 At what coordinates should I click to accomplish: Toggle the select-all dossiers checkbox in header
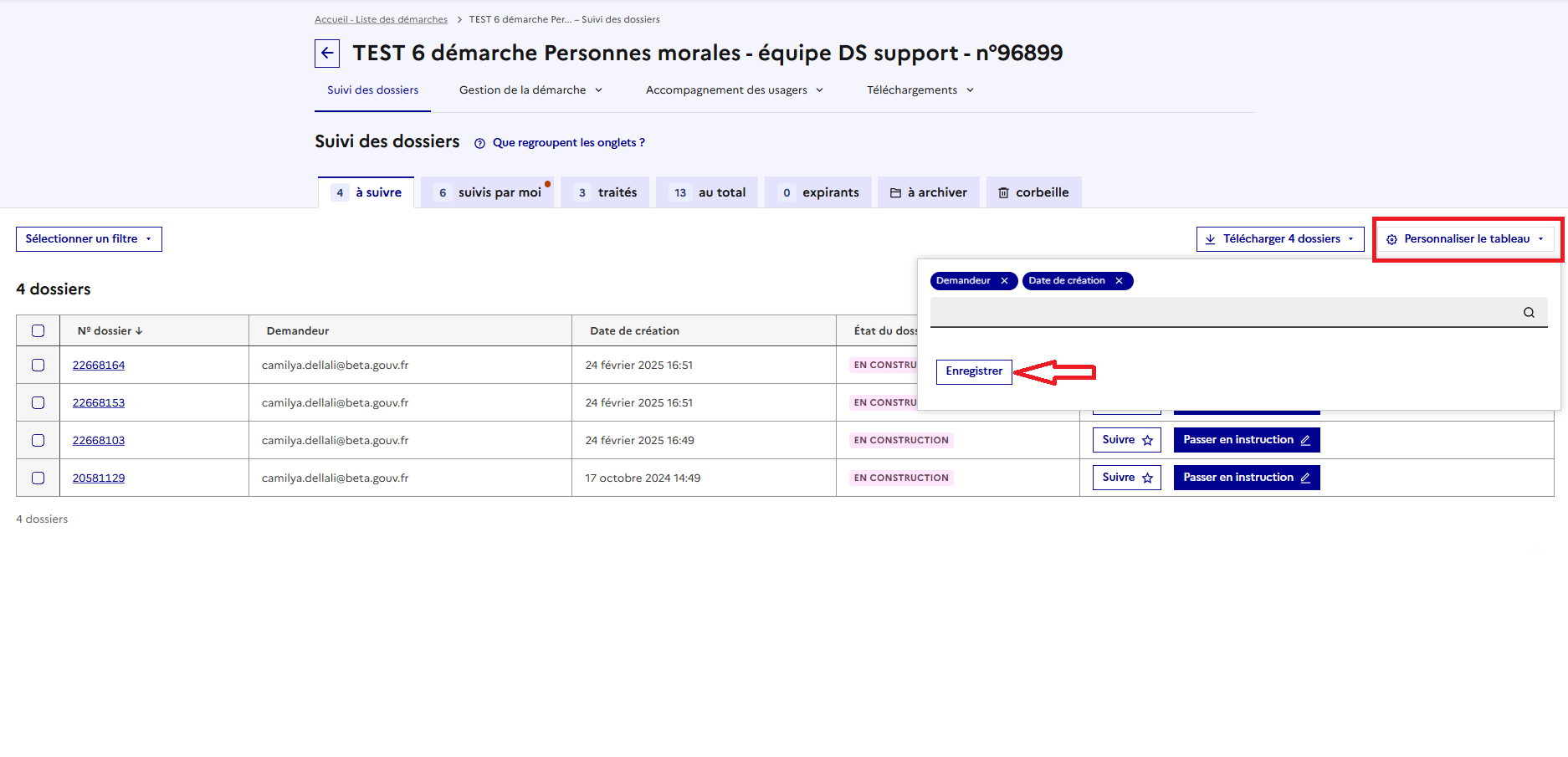(38, 331)
